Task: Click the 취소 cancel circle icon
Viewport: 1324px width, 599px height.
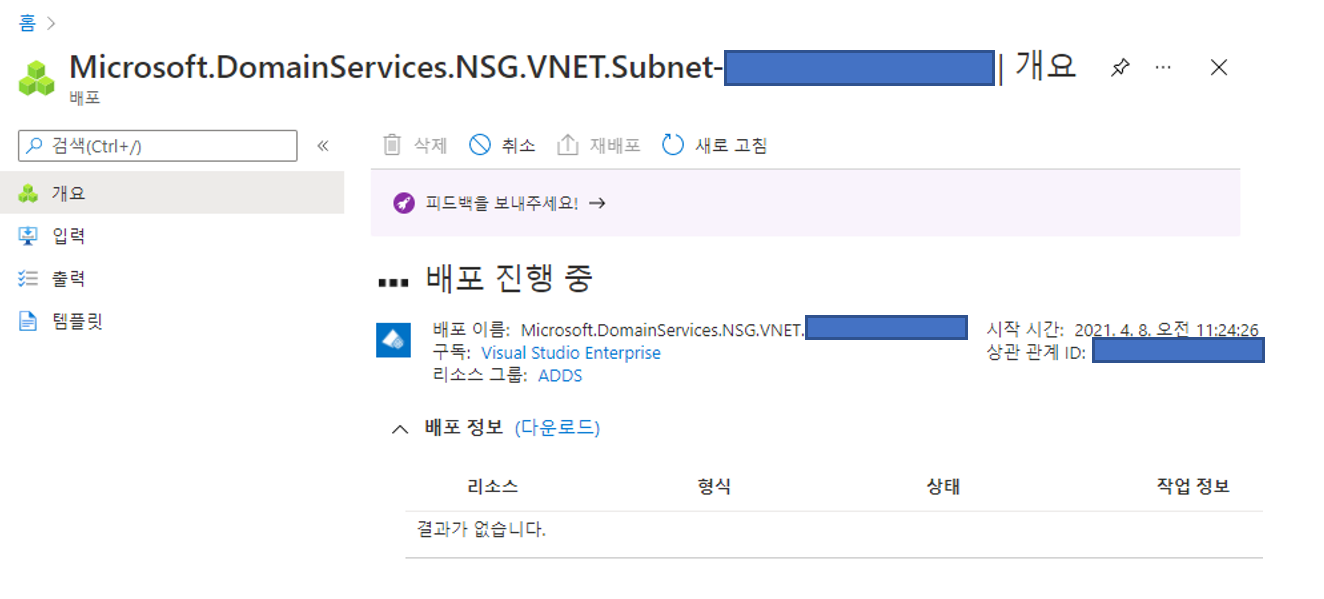Action: coord(480,145)
